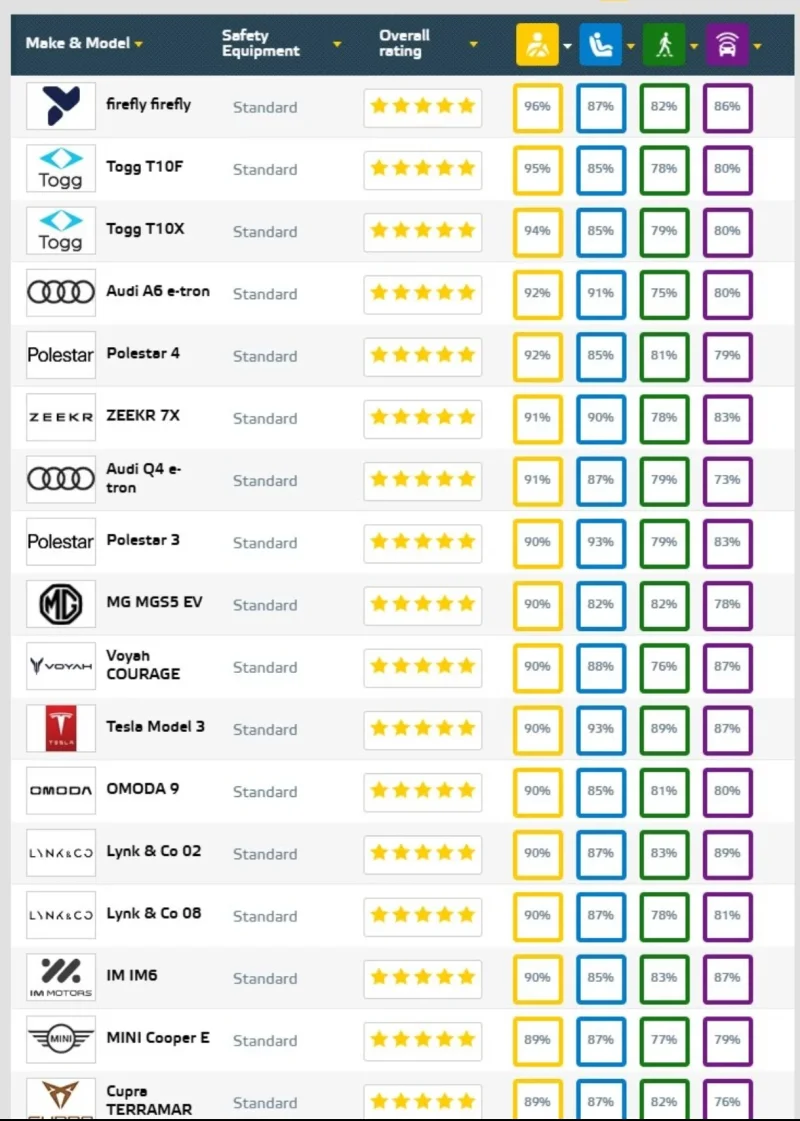Image resolution: width=800 pixels, height=1121 pixels.
Task: Click the 96% adult occupant score box
Action: coord(537,107)
